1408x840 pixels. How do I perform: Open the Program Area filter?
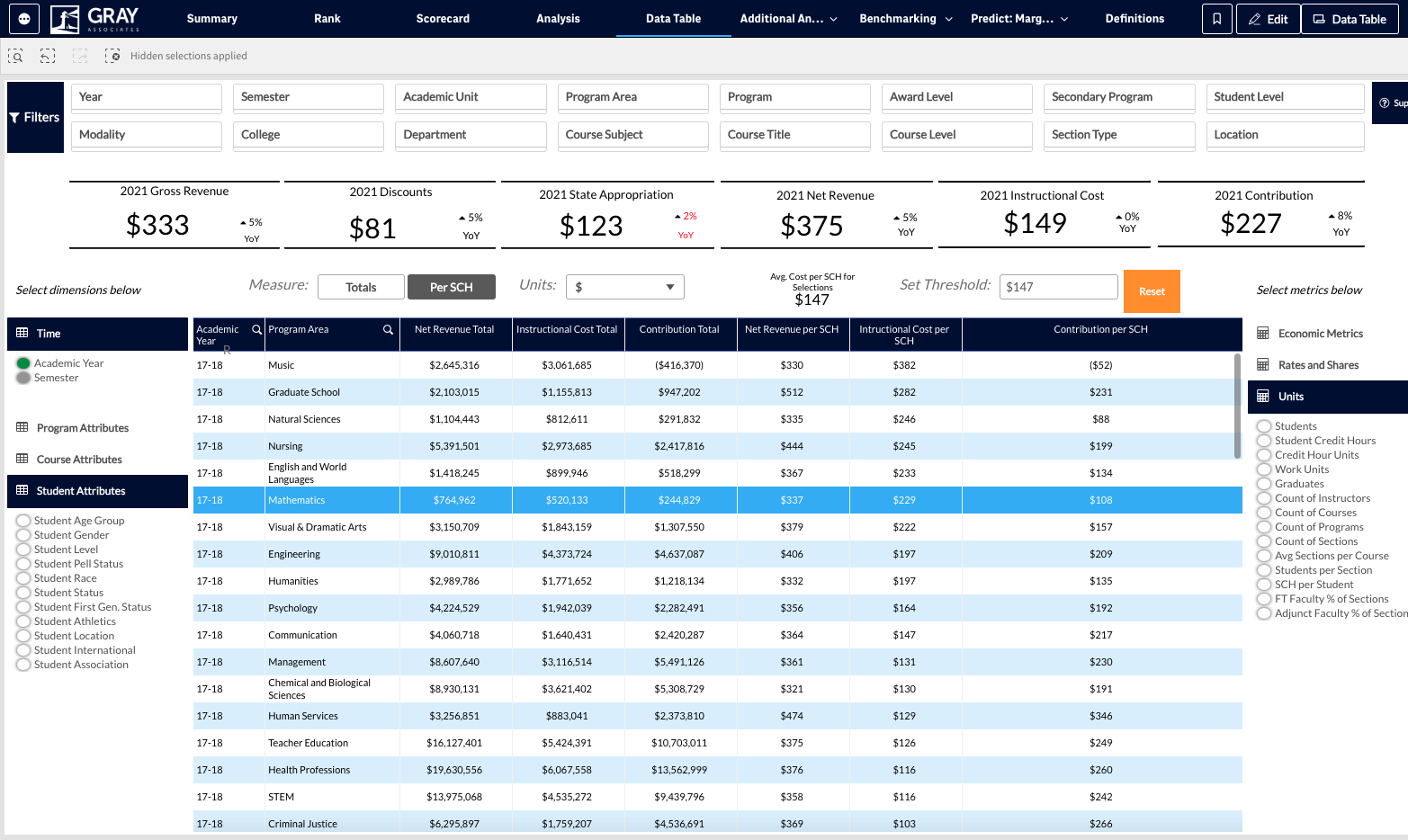pyautogui.click(x=633, y=97)
